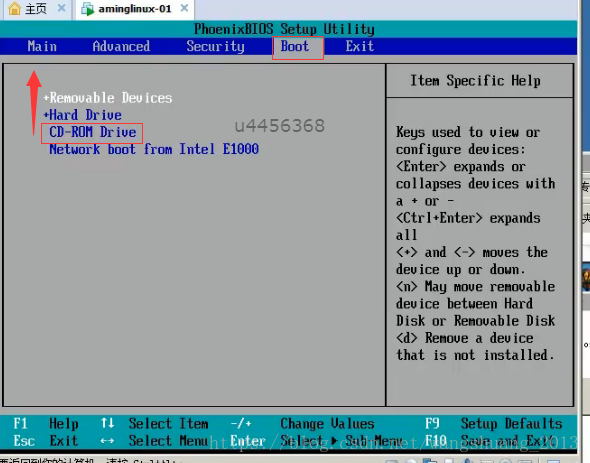Click the home icon on 主页 tab
The image size is (590, 463).
pos(15,8)
